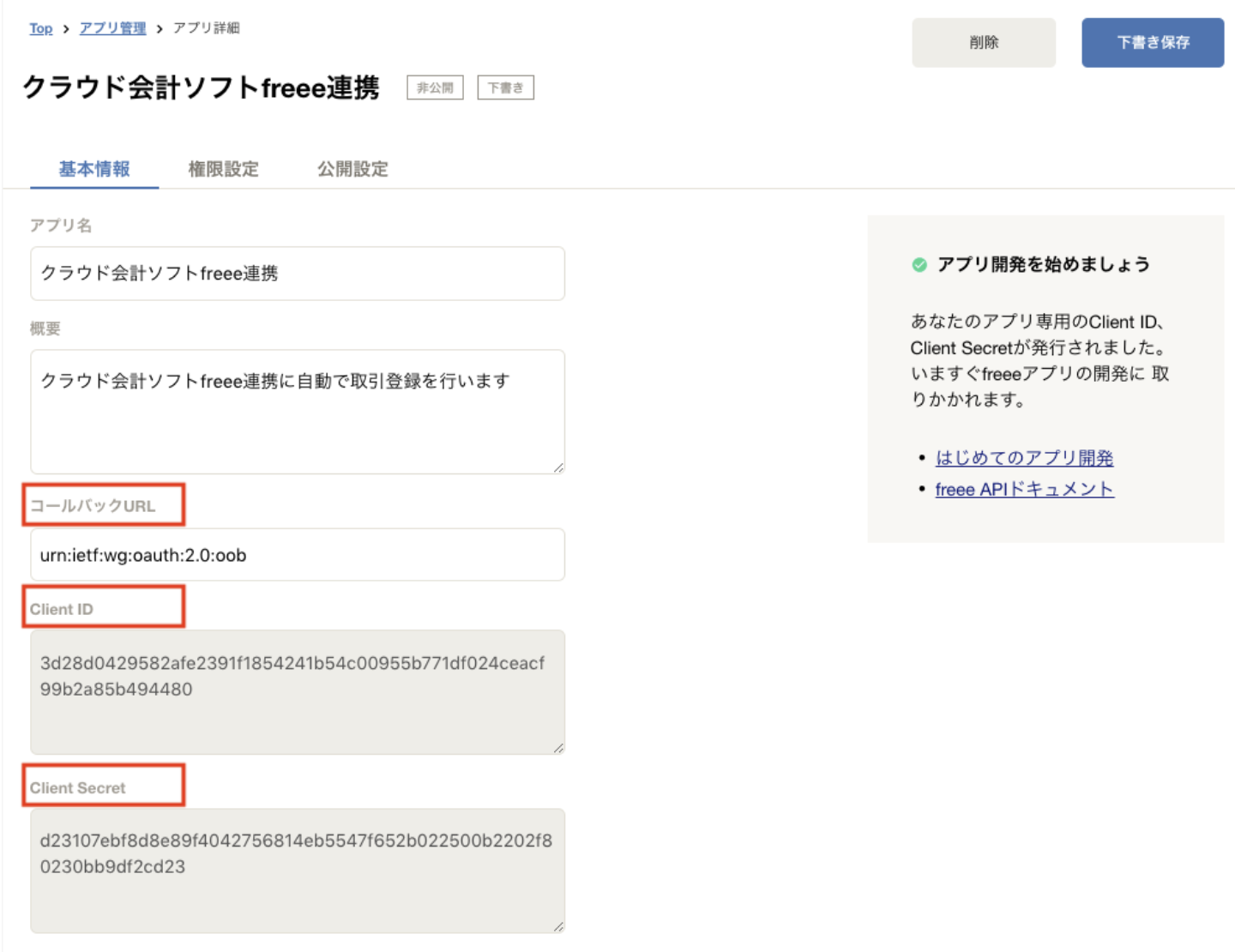Click the resize handle of the Client ID box
The image size is (1235, 952).
click(558, 748)
